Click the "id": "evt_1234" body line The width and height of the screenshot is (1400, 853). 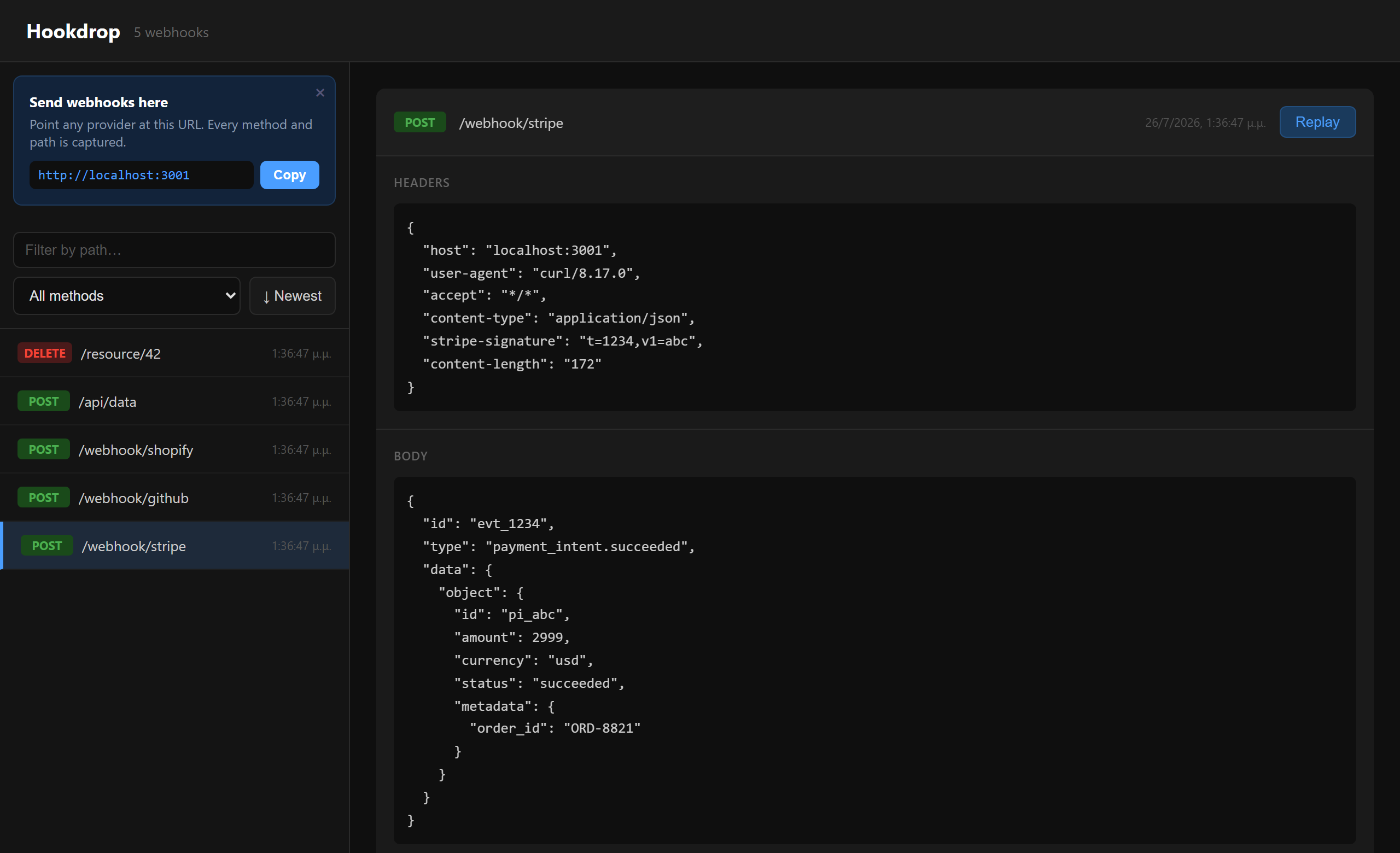[x=488, y=524]
